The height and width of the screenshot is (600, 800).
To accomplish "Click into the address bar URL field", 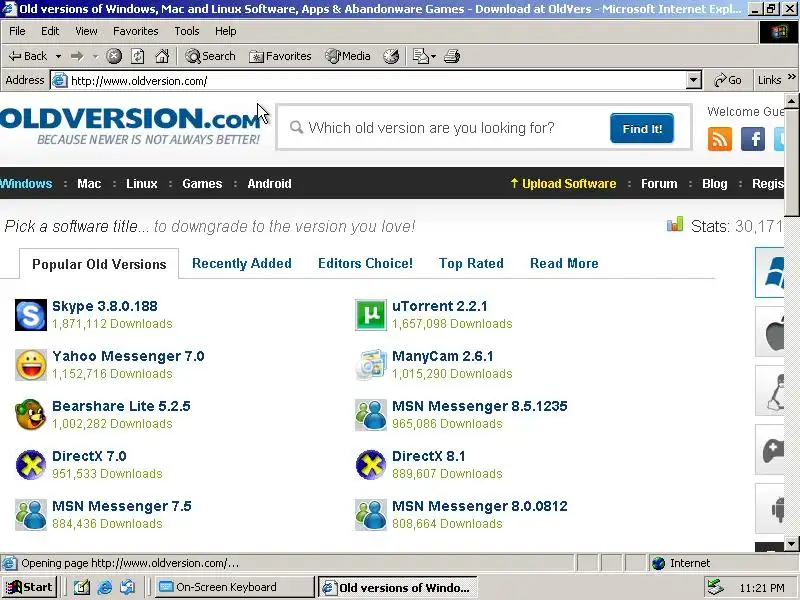I will 378,81.
